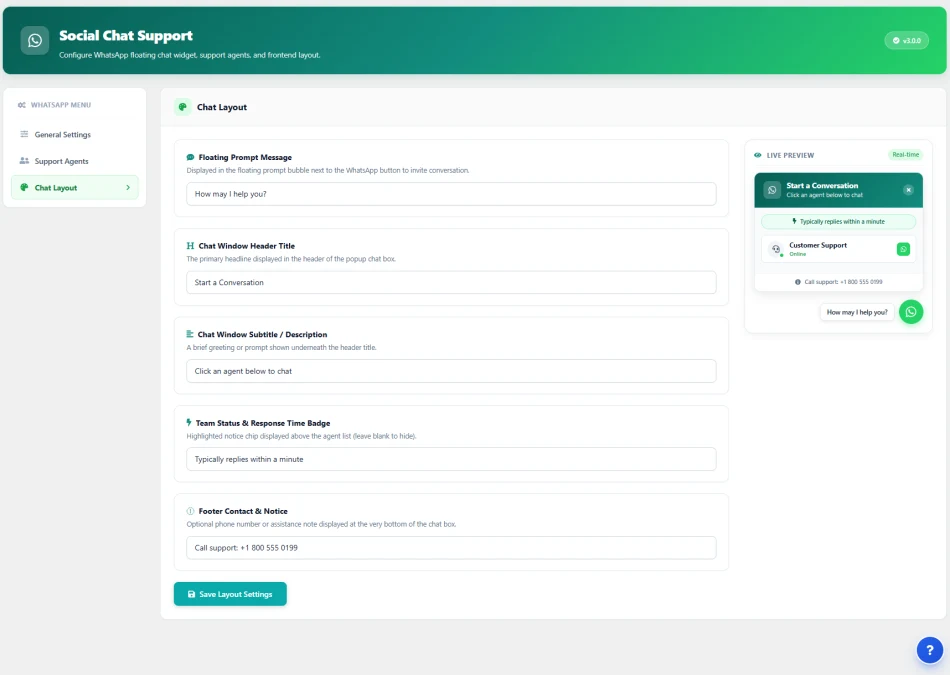Click the WhatsApp Menu gears icon
This screenshot has height=675, width=950.
coord(22,105)
